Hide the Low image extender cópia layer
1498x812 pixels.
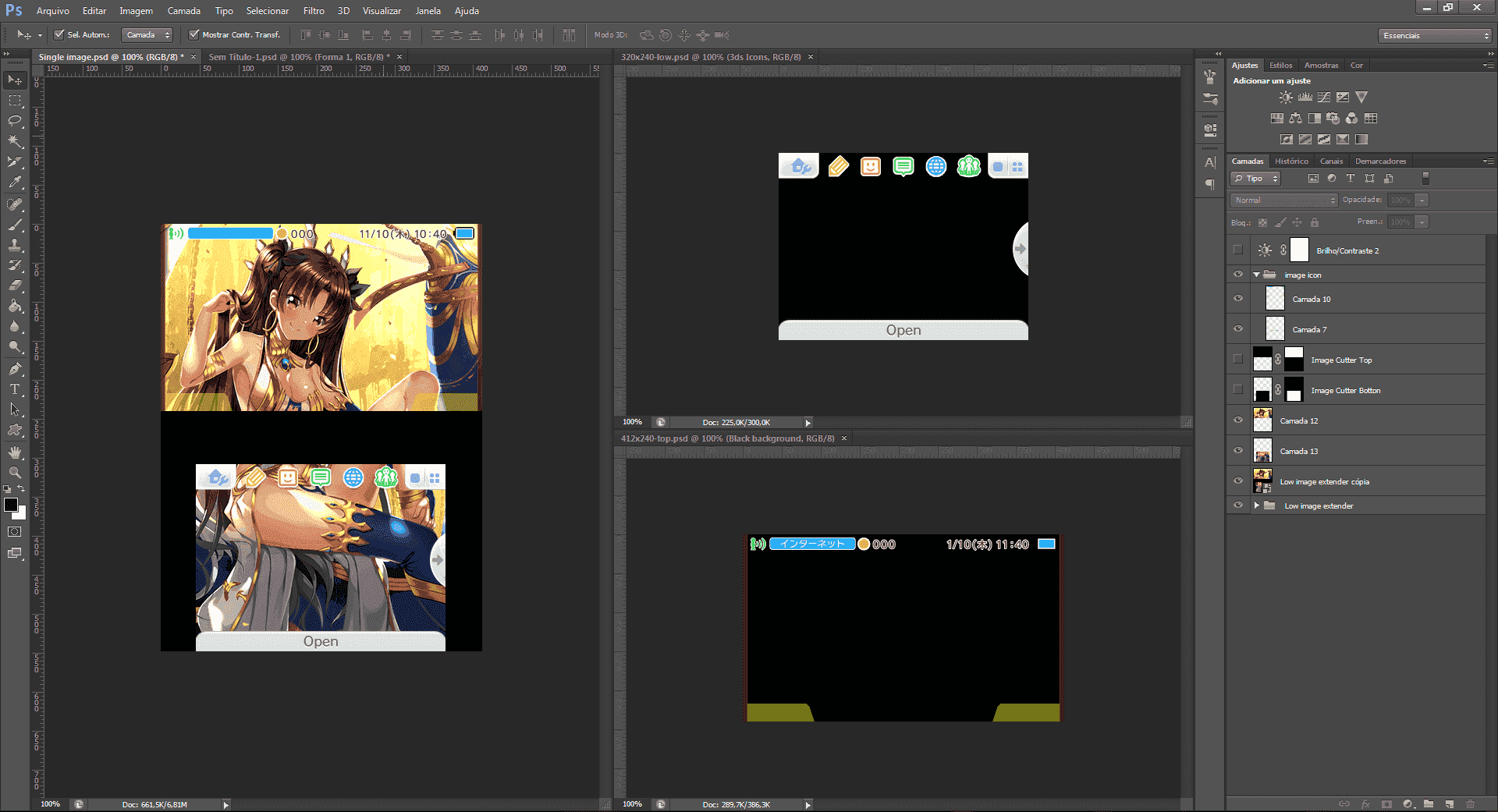[1238, 481]
